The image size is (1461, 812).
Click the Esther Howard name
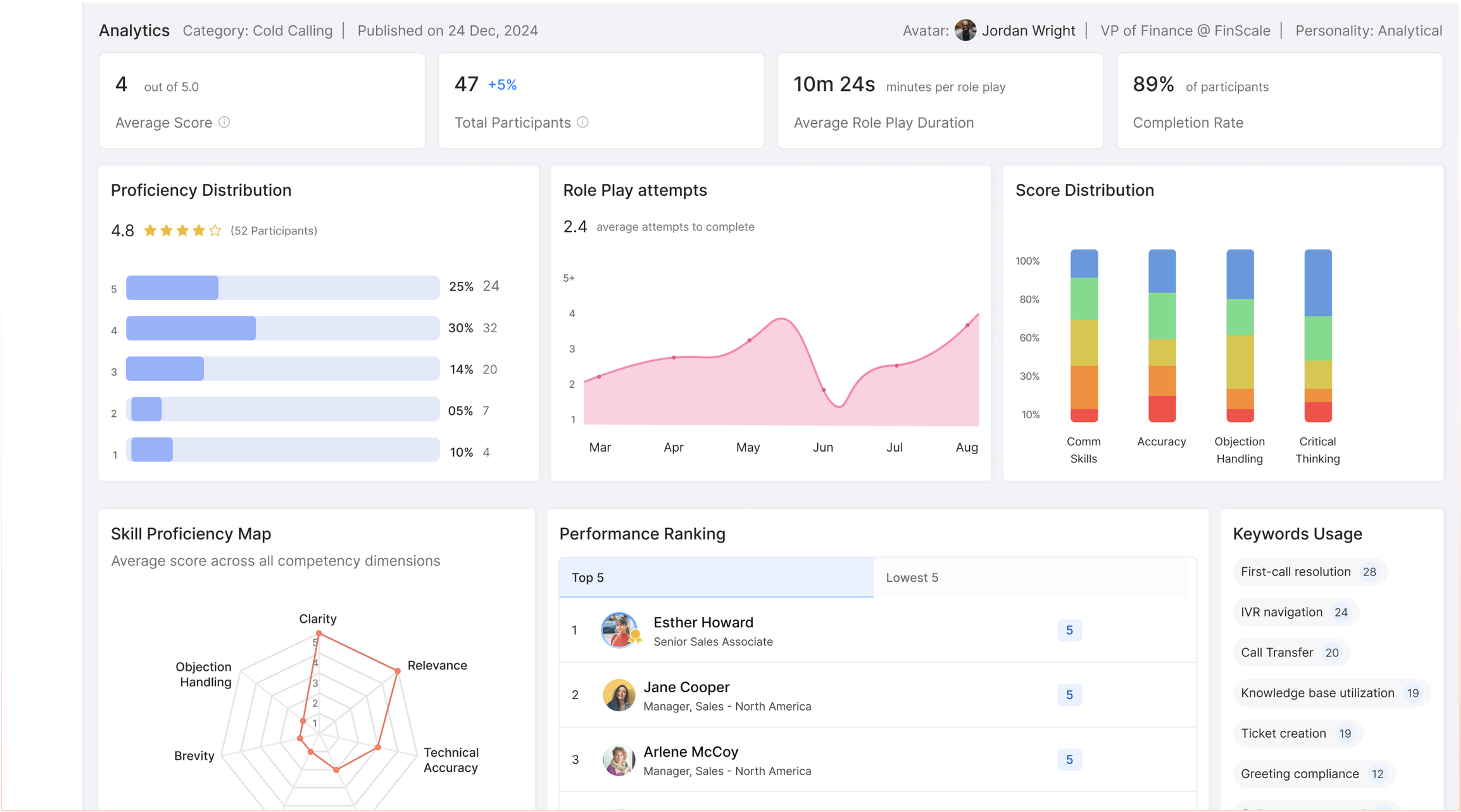[x=703, y=622]
